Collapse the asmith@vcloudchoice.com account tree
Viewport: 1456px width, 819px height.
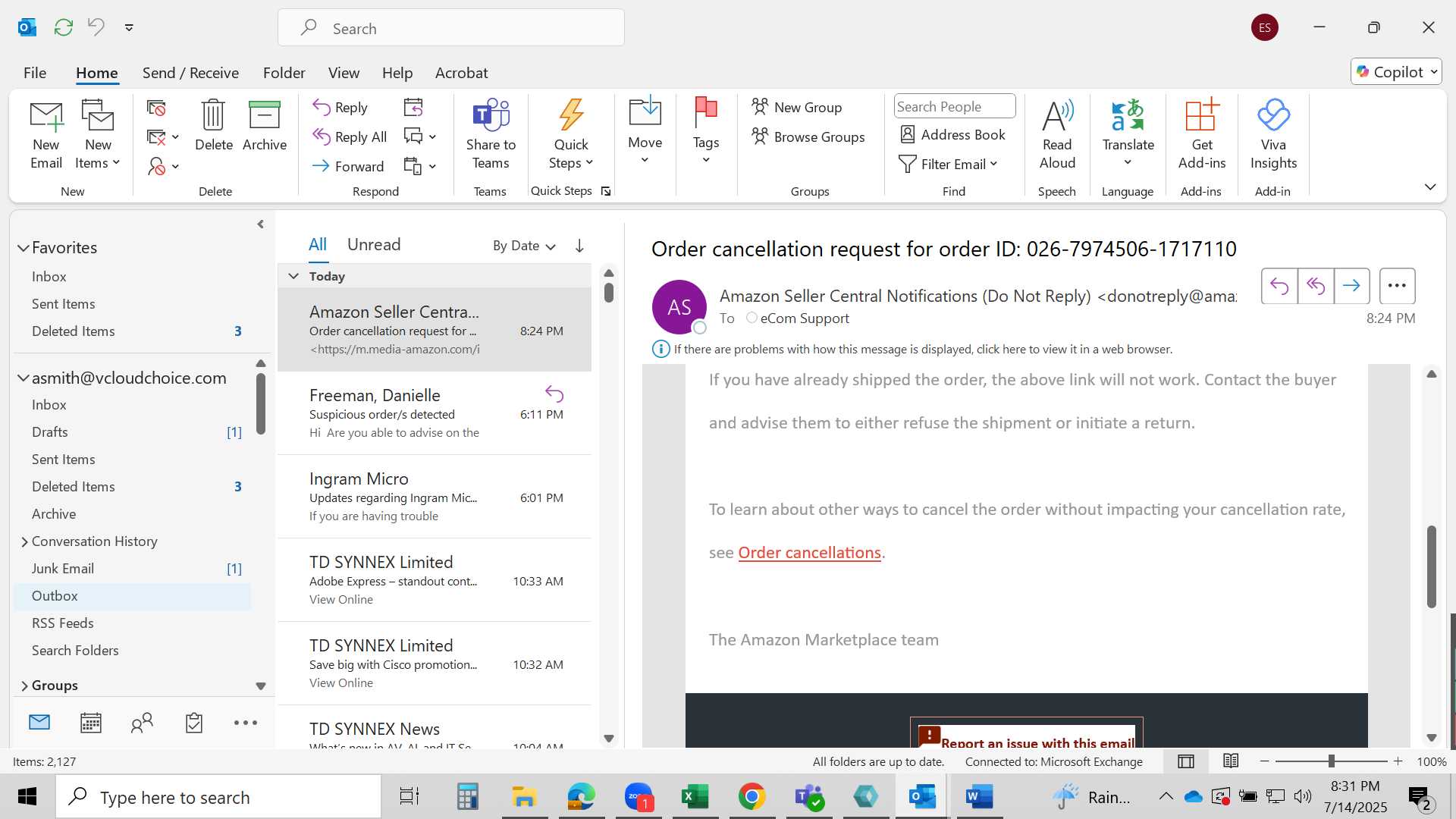pos(24,378)
